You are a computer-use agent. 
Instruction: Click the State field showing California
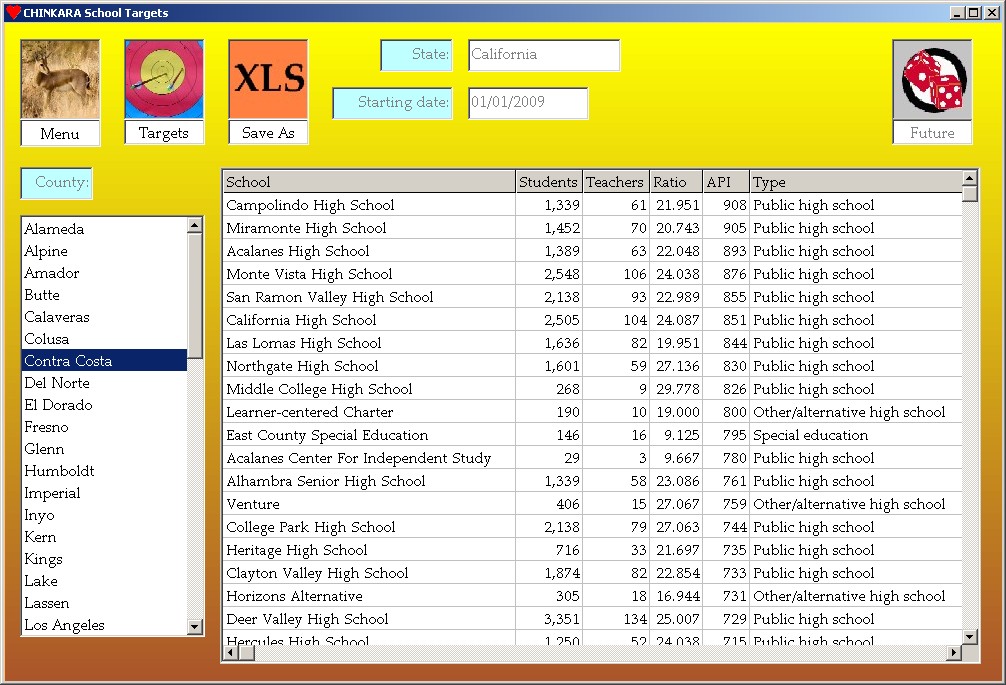[x=544, y=55]
